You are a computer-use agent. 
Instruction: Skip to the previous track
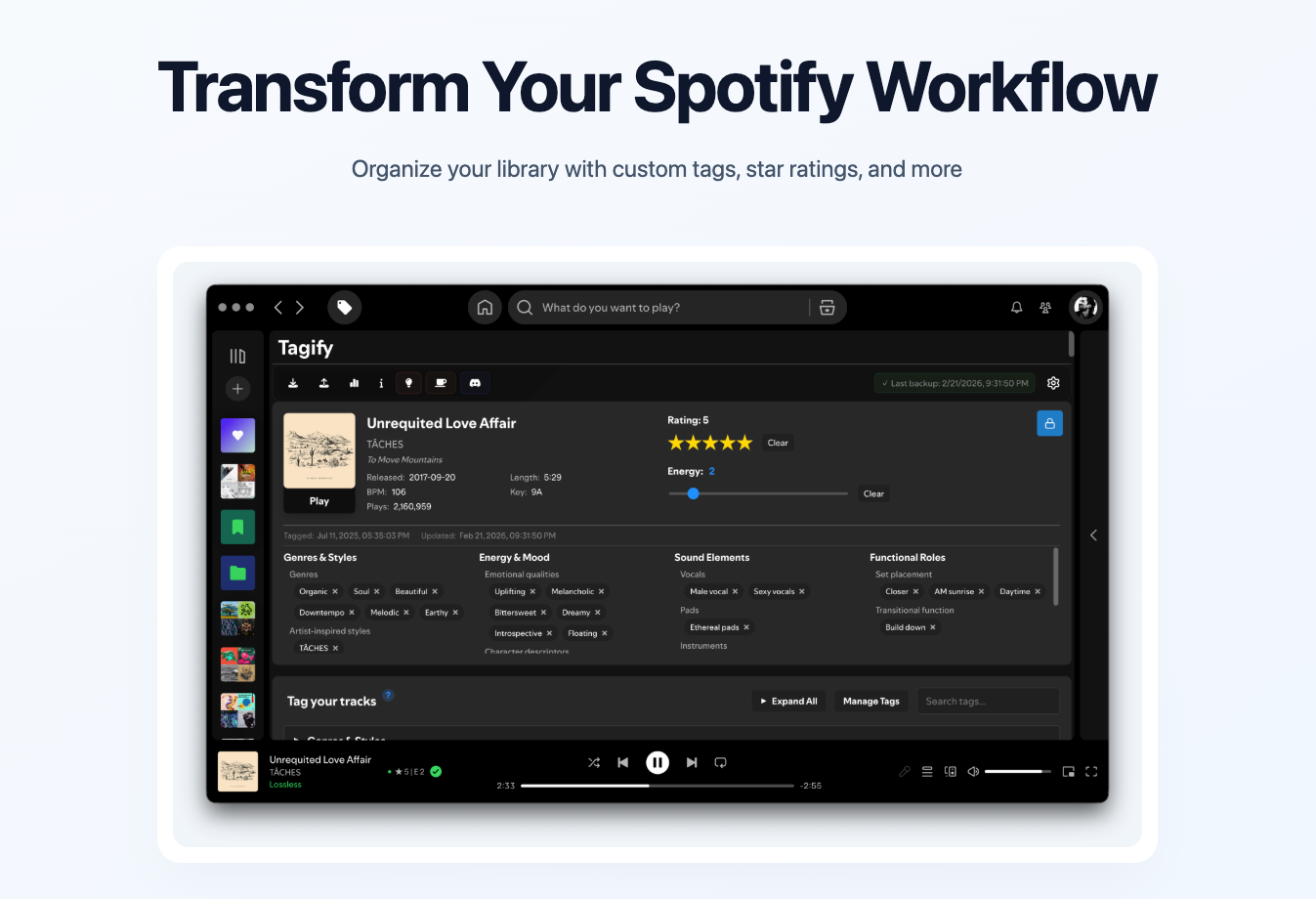(x=623, y=762)
